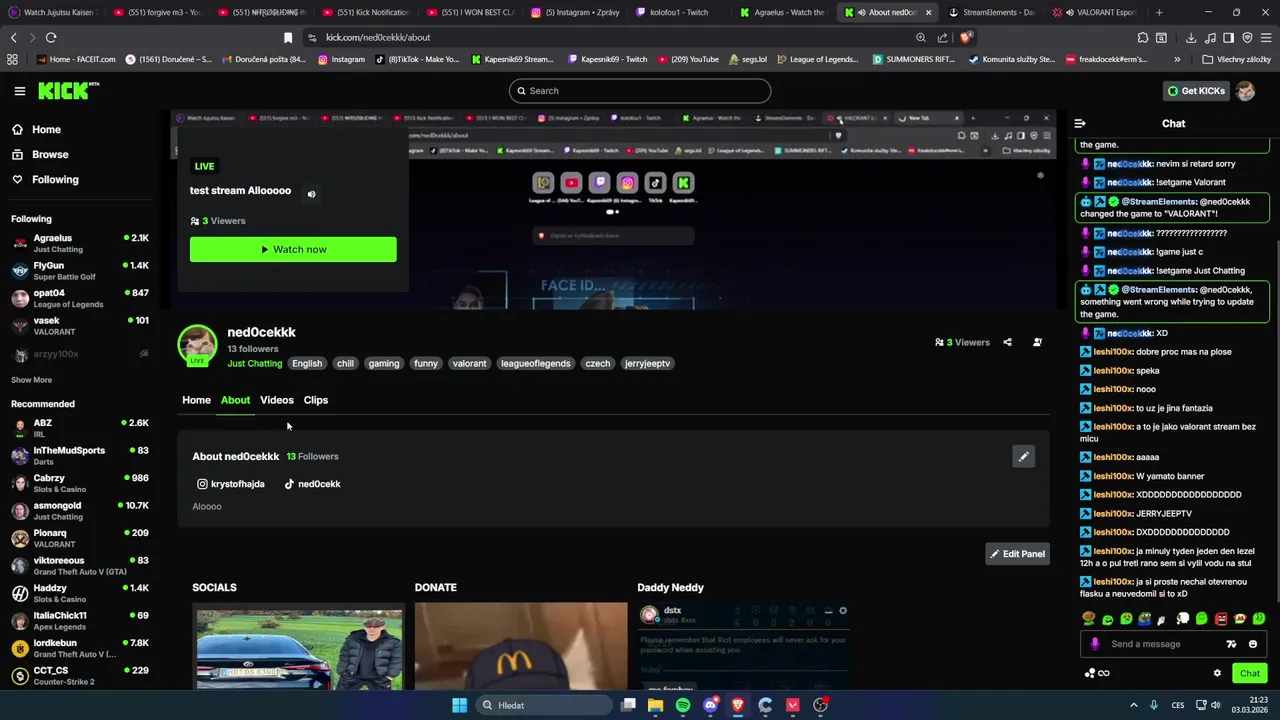1280x720 pixels.
Task: Insert the red angry emote in chat
Action: [1221, 619]
